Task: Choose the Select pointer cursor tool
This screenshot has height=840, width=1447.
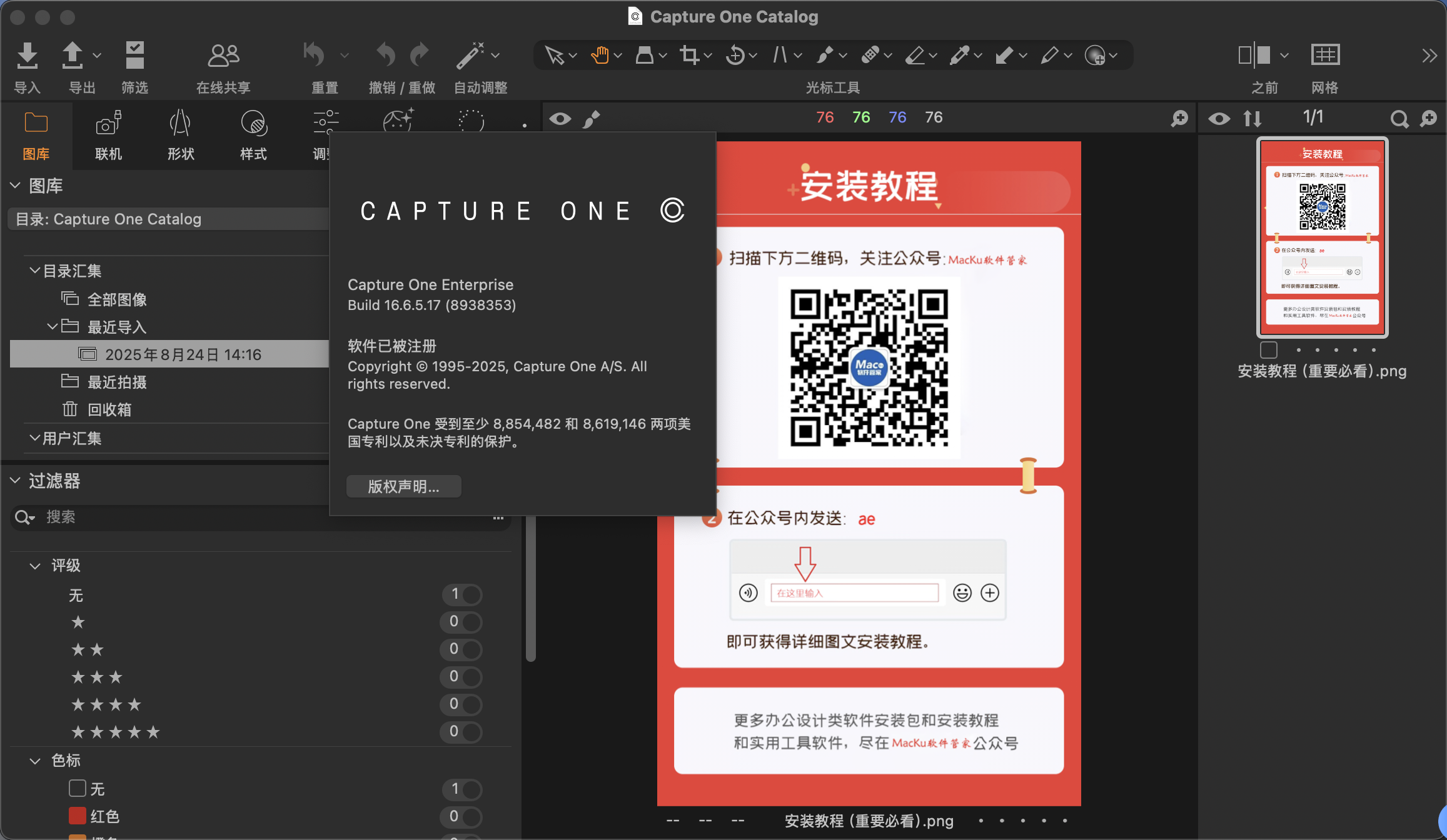Action: point(554,55)
